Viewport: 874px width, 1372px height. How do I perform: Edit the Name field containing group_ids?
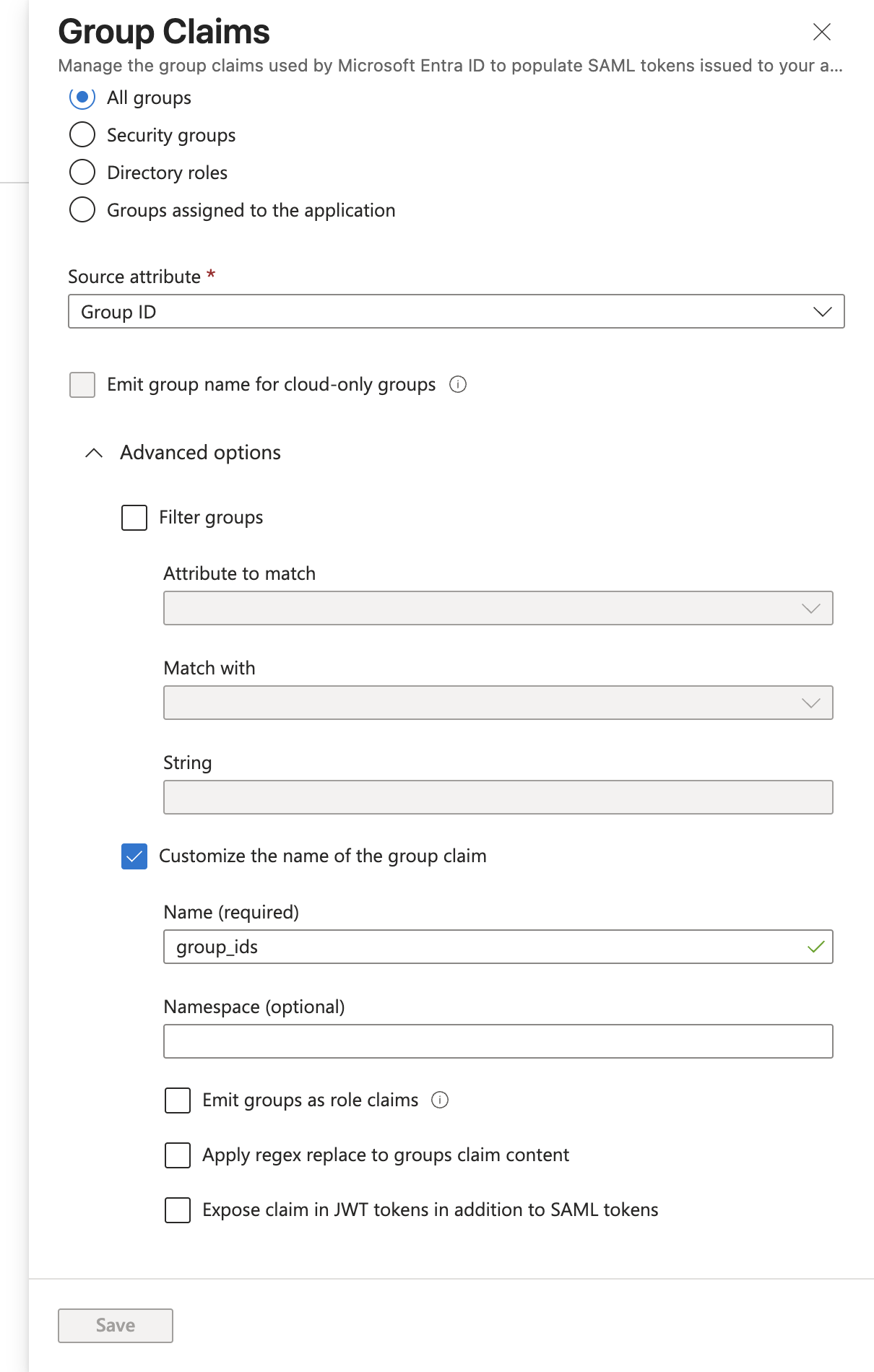(x=498, y=947)
